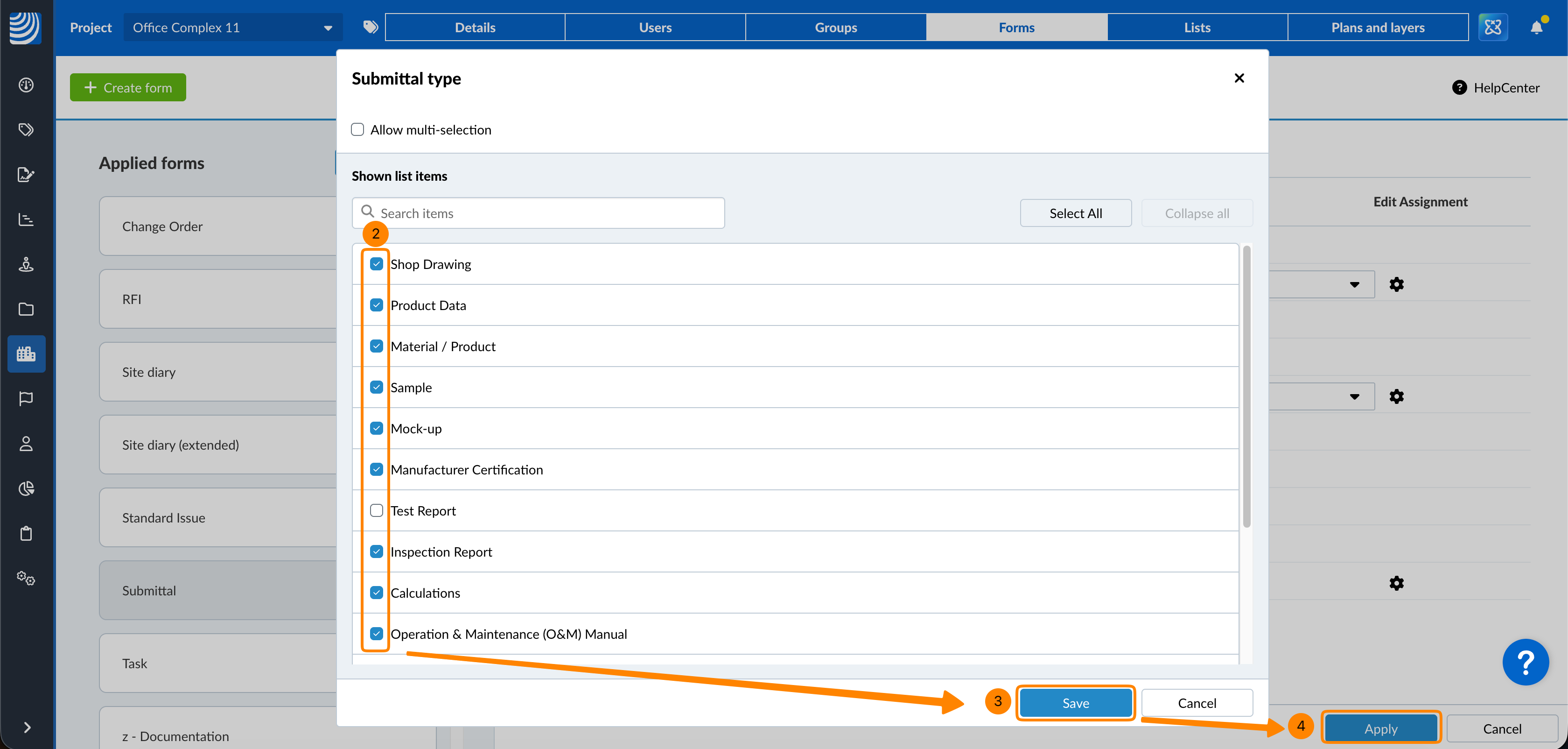Open the clipboard icon in the sidebar
The height and width of the screenshot is (749, 1568).
pyautogui.click(x=26, y=533)
